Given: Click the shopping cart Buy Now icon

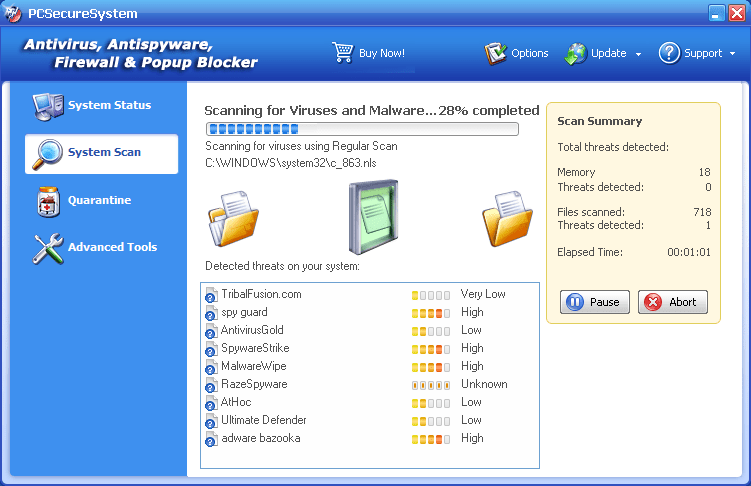Looking at the screenshot, I should click(x=343, y=52).
